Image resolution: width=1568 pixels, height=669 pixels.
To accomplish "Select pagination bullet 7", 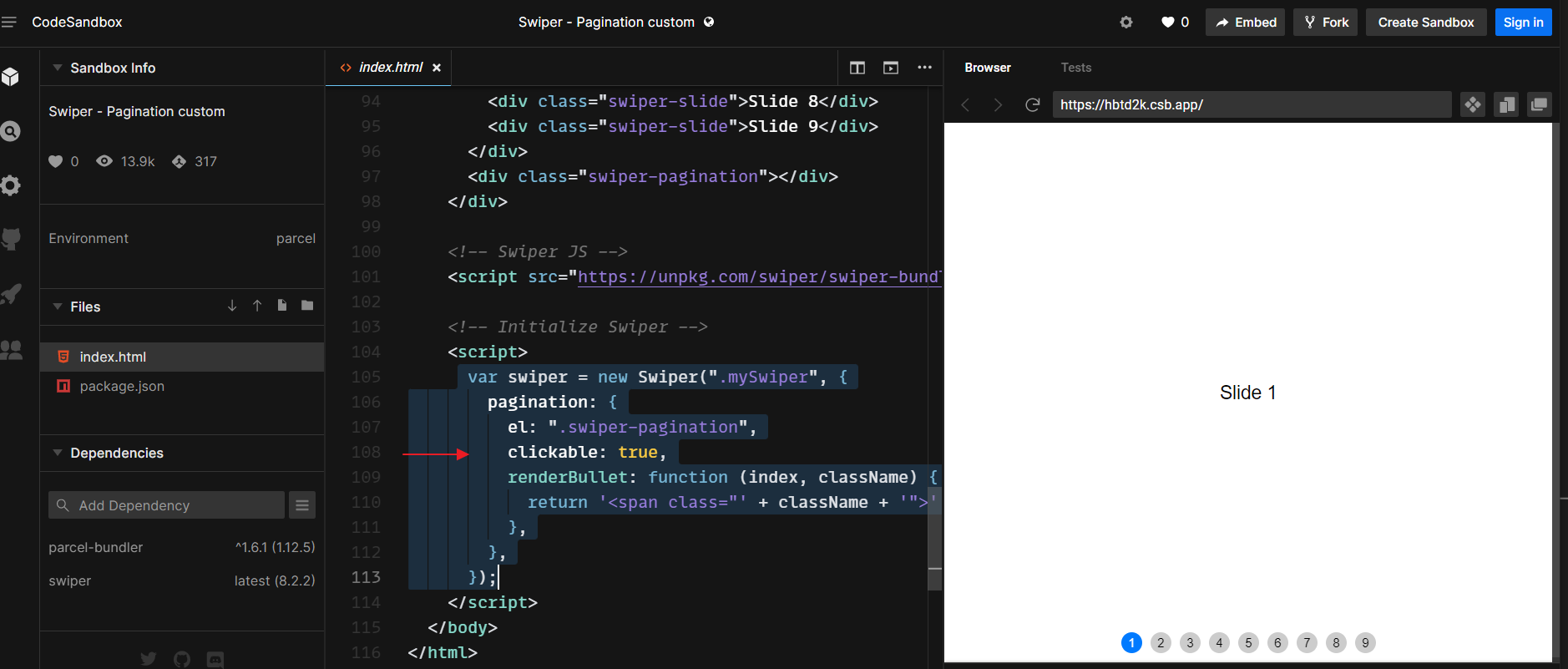I will (x=1307, y=642).
